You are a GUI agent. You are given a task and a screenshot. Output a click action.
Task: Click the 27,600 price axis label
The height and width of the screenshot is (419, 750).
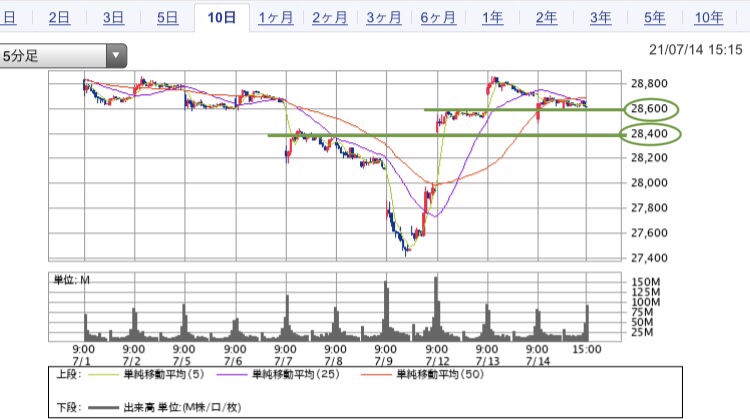click(649, 233)
